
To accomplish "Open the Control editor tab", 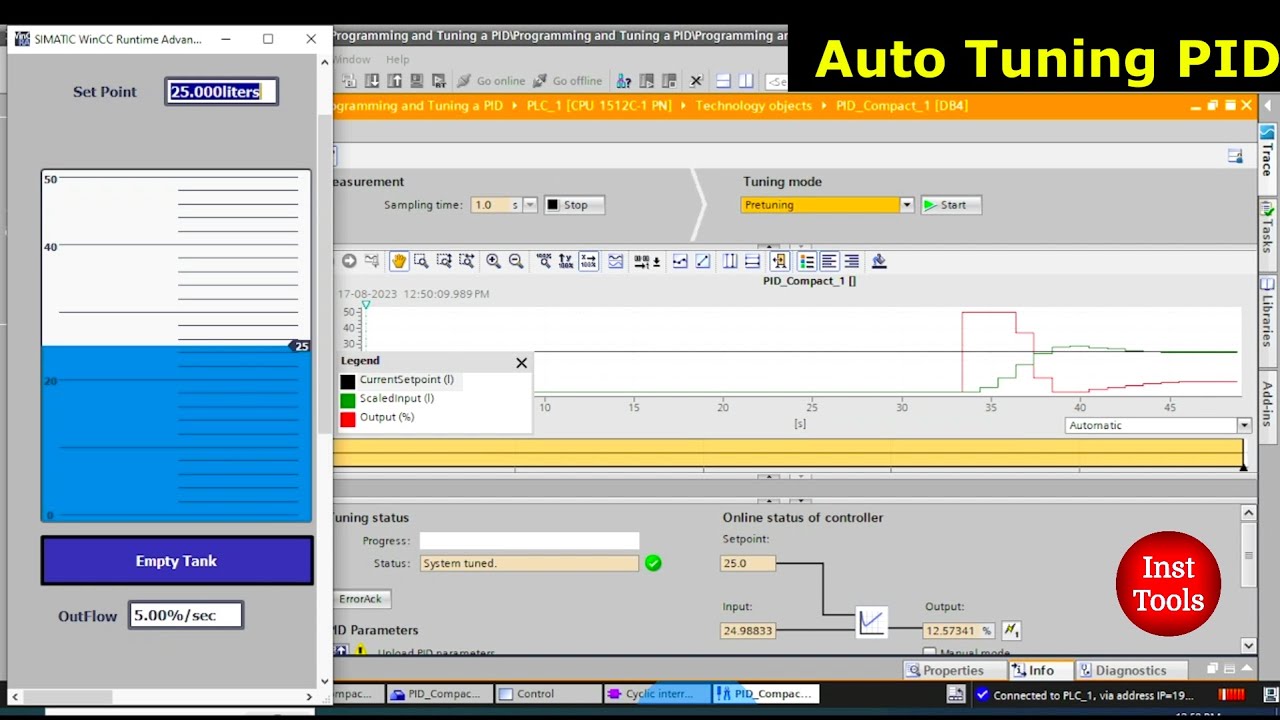I will coord(546,694).
